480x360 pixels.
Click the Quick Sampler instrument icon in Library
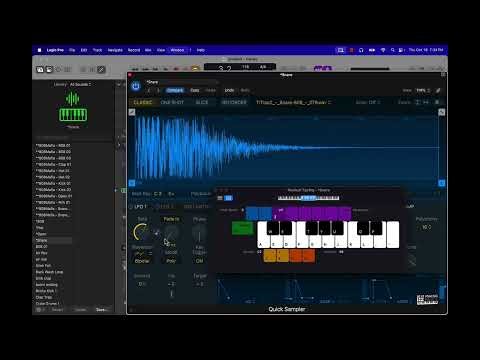pos(73,107)
